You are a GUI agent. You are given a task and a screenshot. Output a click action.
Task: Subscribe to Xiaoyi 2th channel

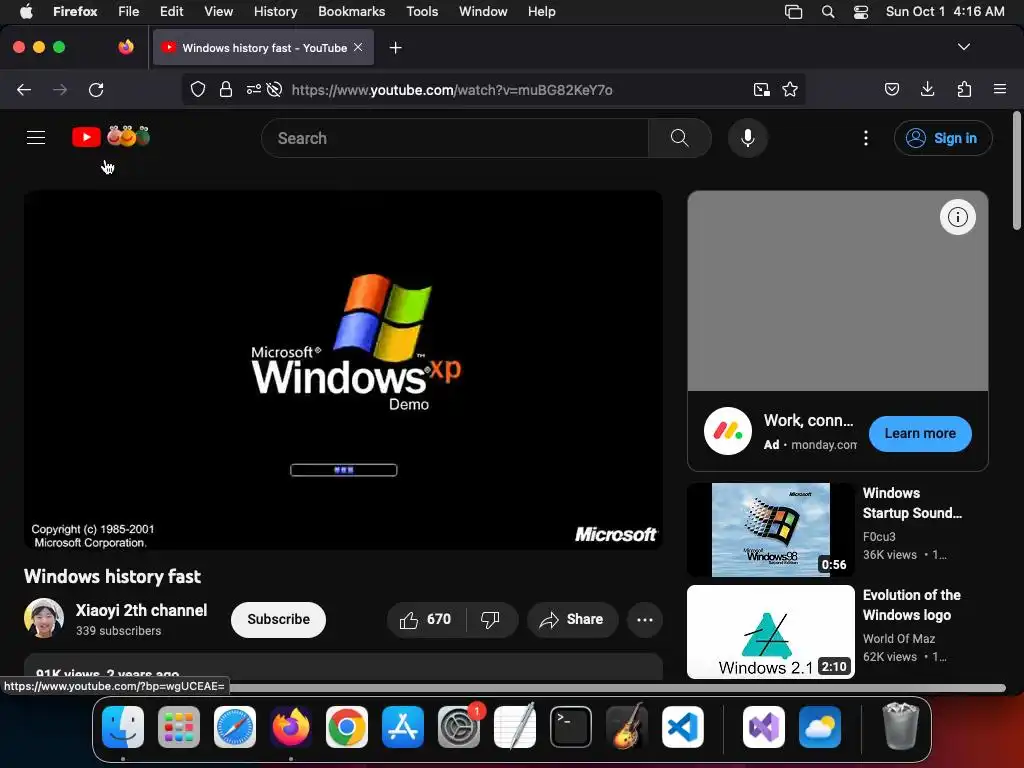(278, 620)
